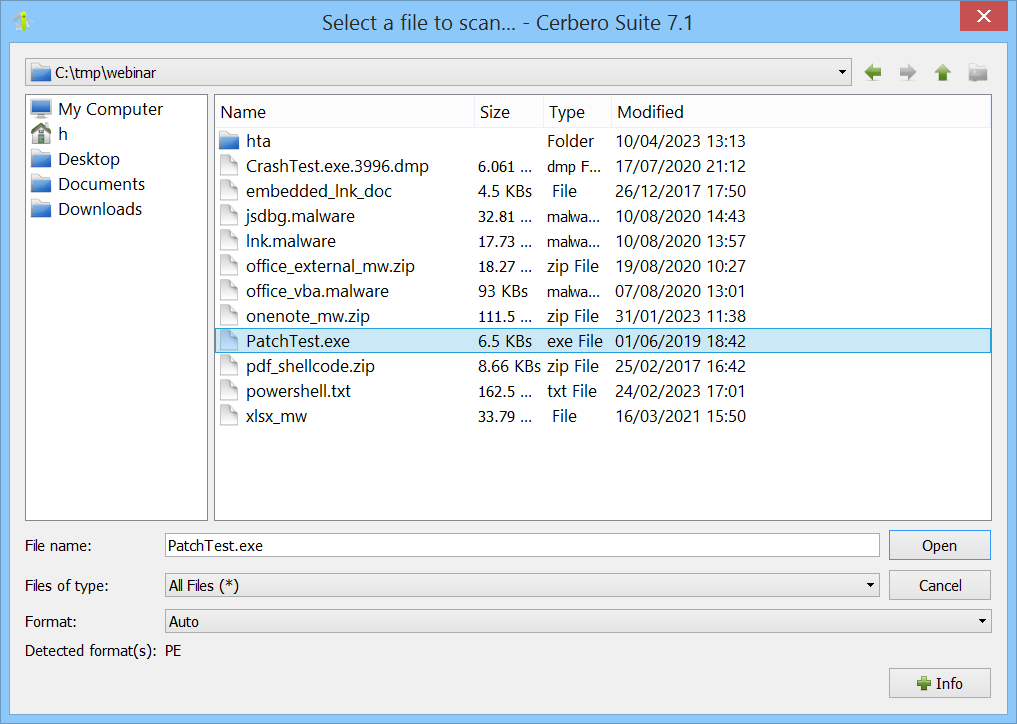The width and height of the screenshot is (1017, 724).
Task: Click the Cerbero Suite title bar logo
Action: tap(23, 22)
